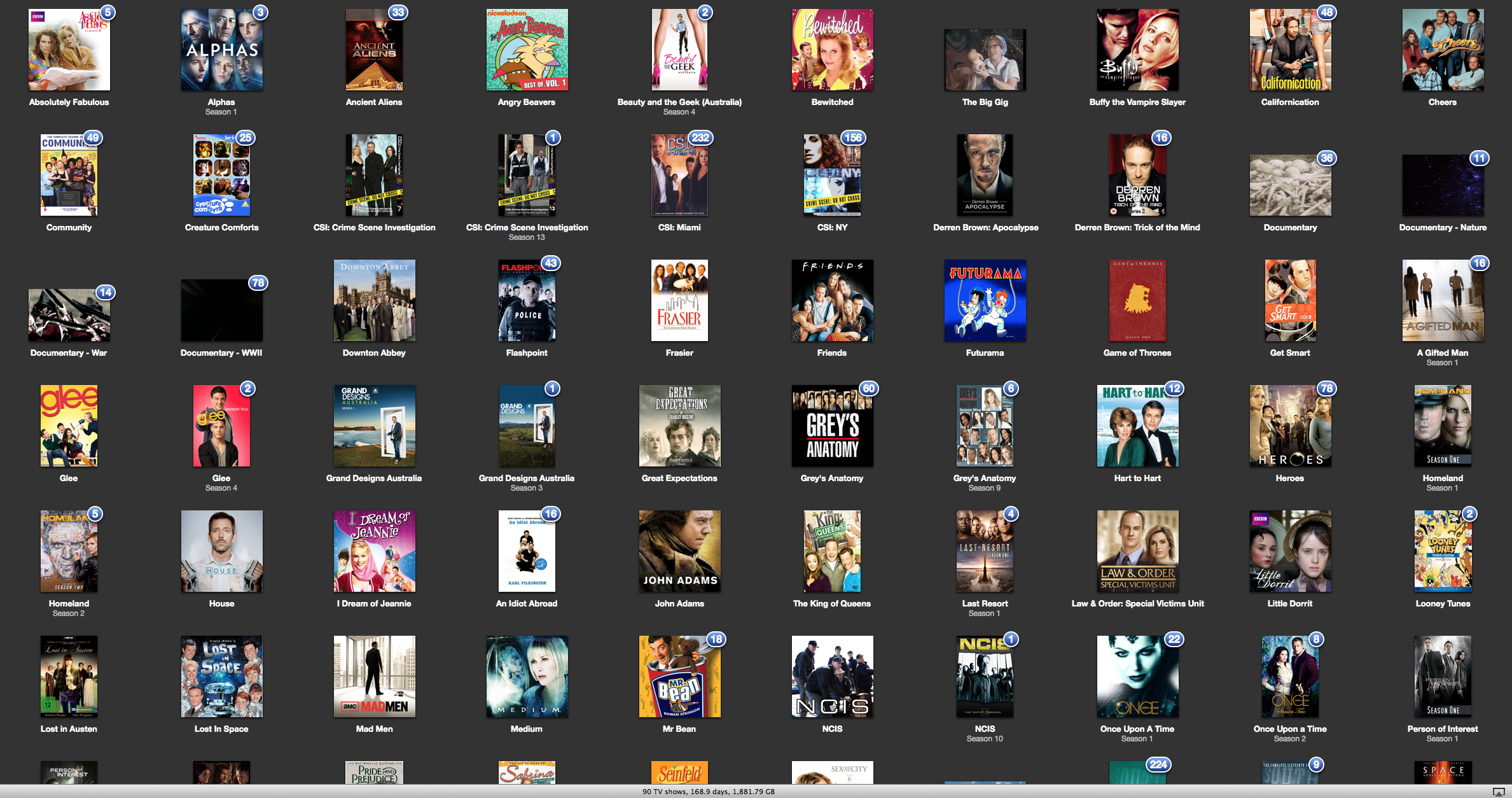
Task: Click the 25 badge on Creature Comforts
Action: coord(246,137)
